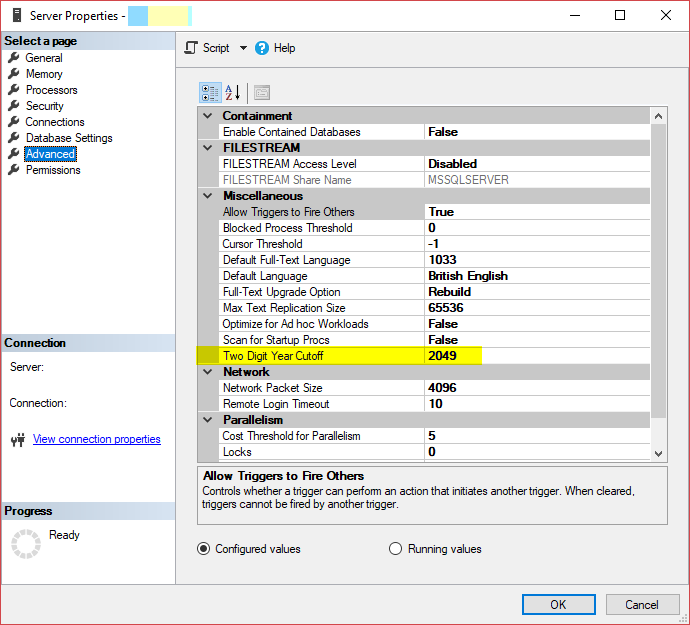Click the Script toolbar icon

tap(191, 48)
